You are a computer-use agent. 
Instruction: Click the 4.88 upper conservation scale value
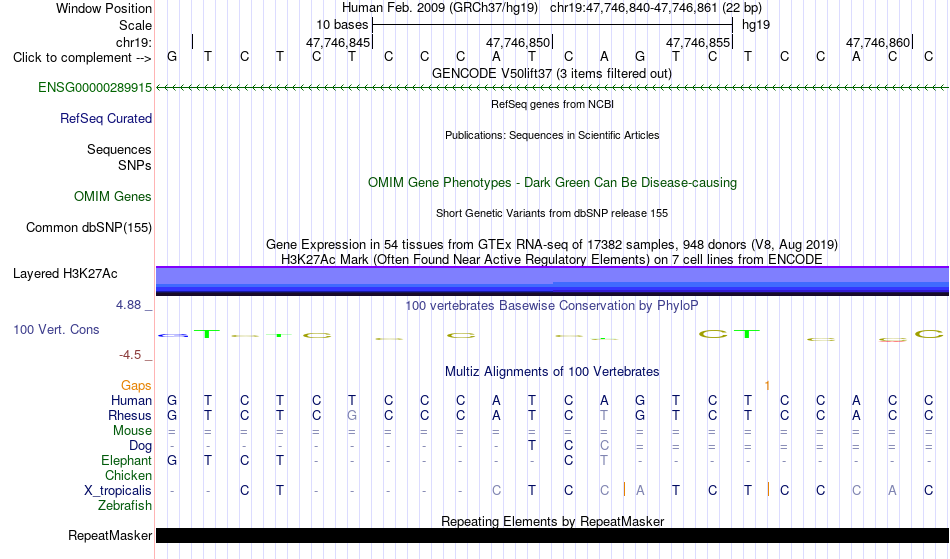tap(128, 305)
